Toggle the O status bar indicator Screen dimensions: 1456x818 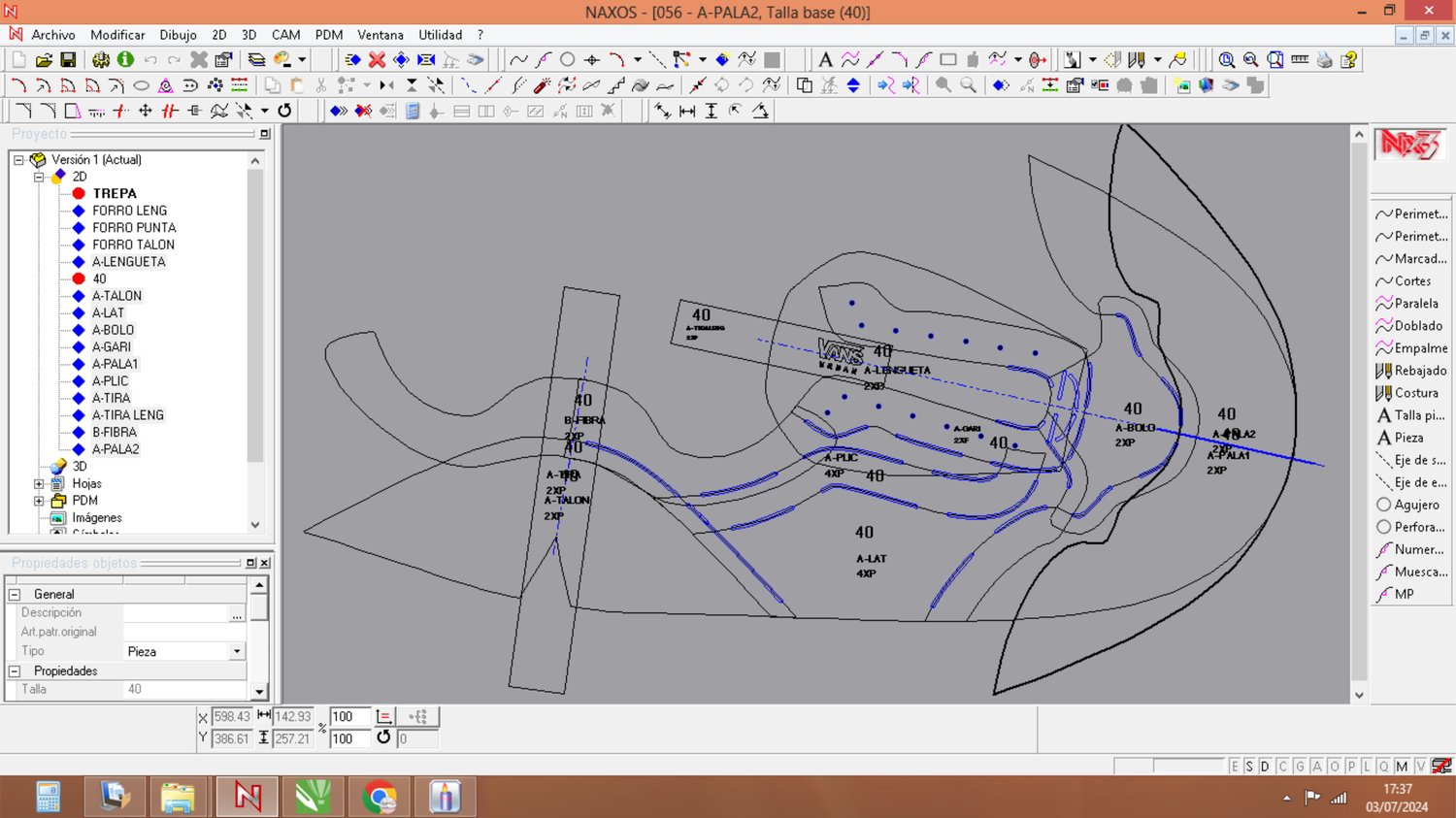pos(1335,767)
